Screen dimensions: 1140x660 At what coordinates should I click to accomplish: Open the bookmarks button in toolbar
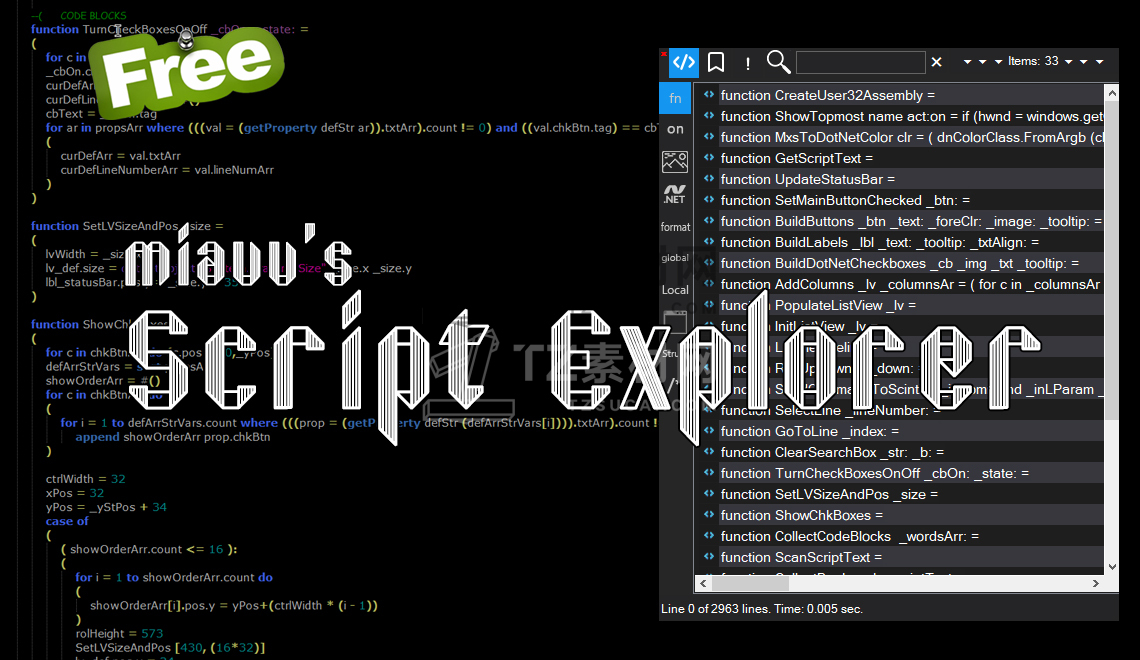click(x=716, y=63)
